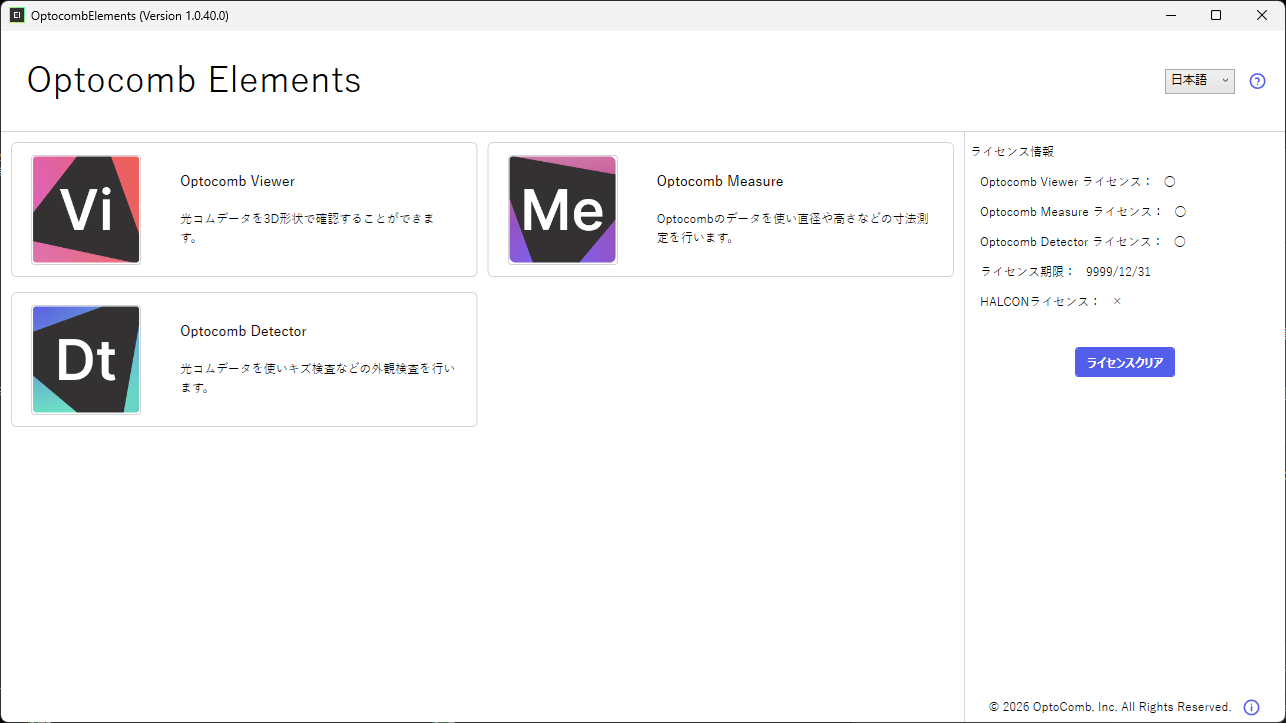Select the Optocomb Detector title text
Viewport: 1286px width, 723px height.
tap(243, 331)
